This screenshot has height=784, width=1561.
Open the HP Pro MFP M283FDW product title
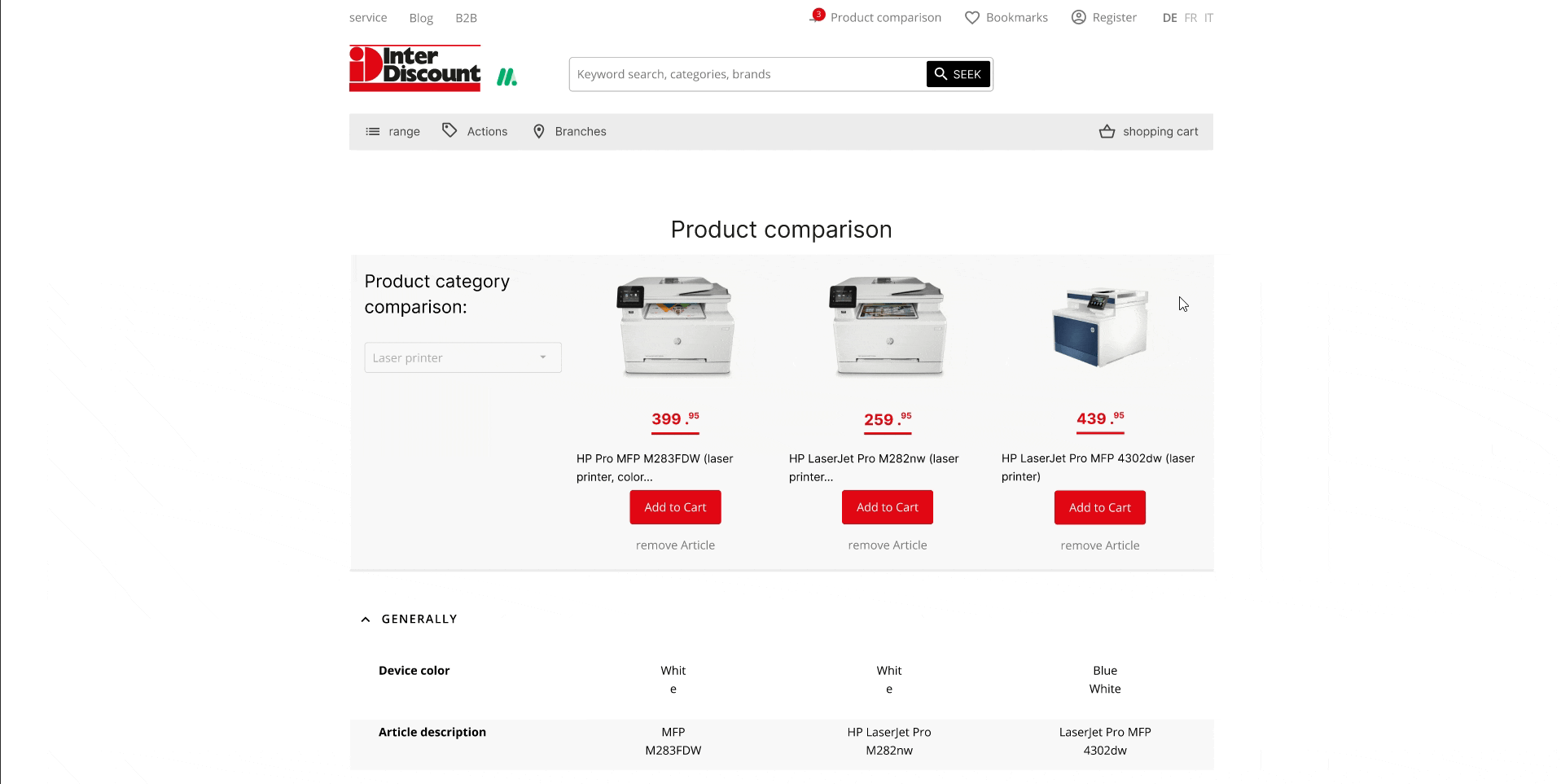coord(655,467)
